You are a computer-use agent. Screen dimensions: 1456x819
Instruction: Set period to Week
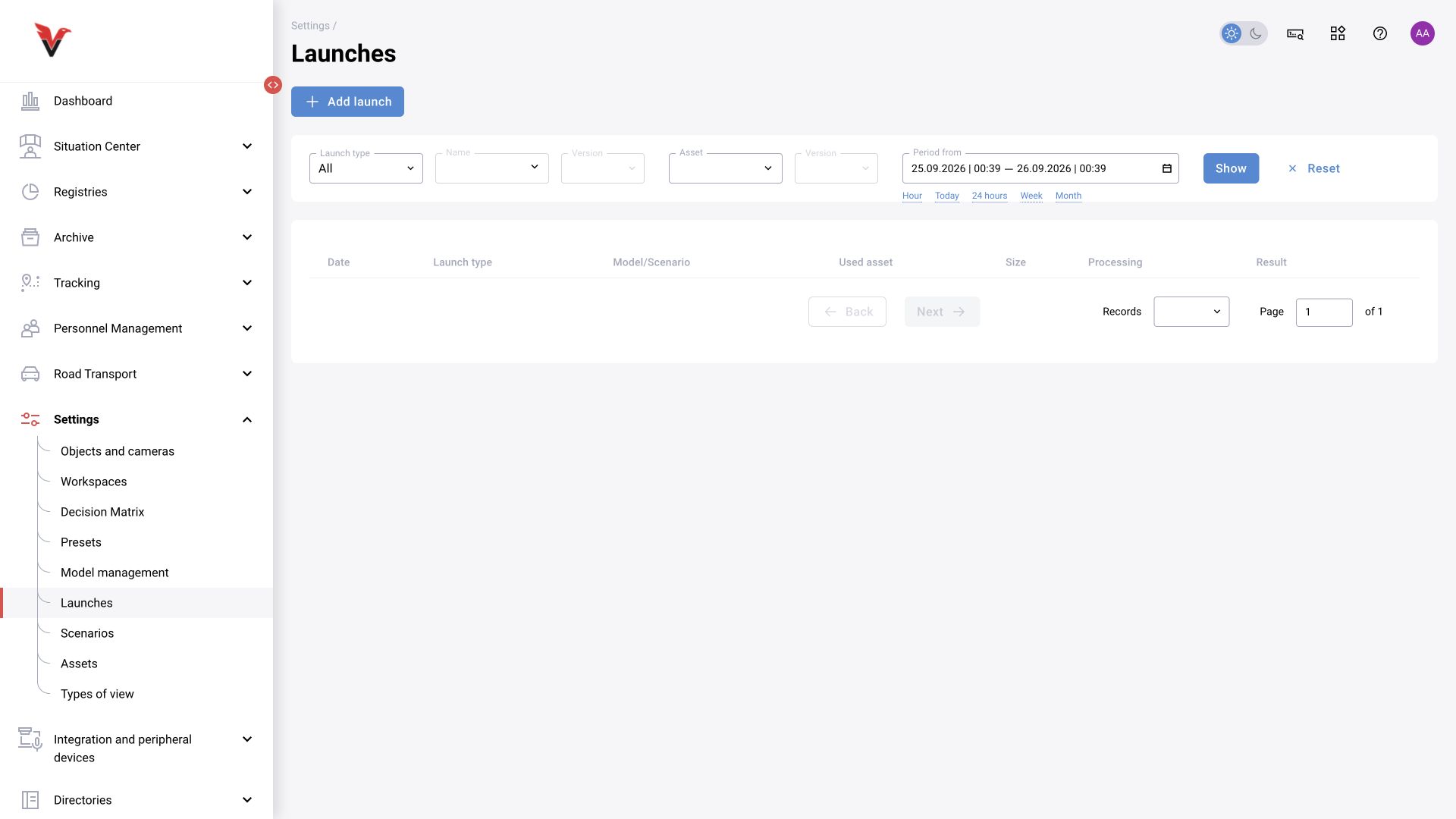(x=1031, y=196)
